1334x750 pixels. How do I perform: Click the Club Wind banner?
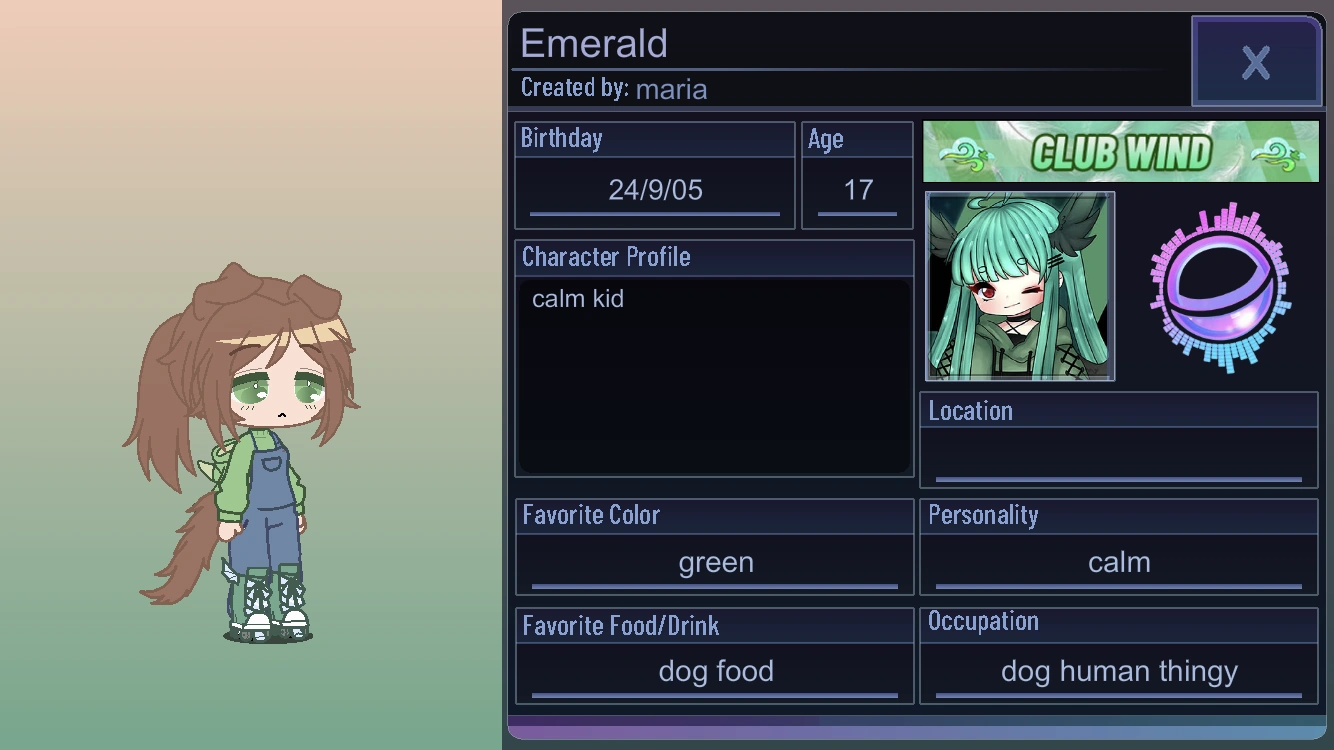(1121, 152)
